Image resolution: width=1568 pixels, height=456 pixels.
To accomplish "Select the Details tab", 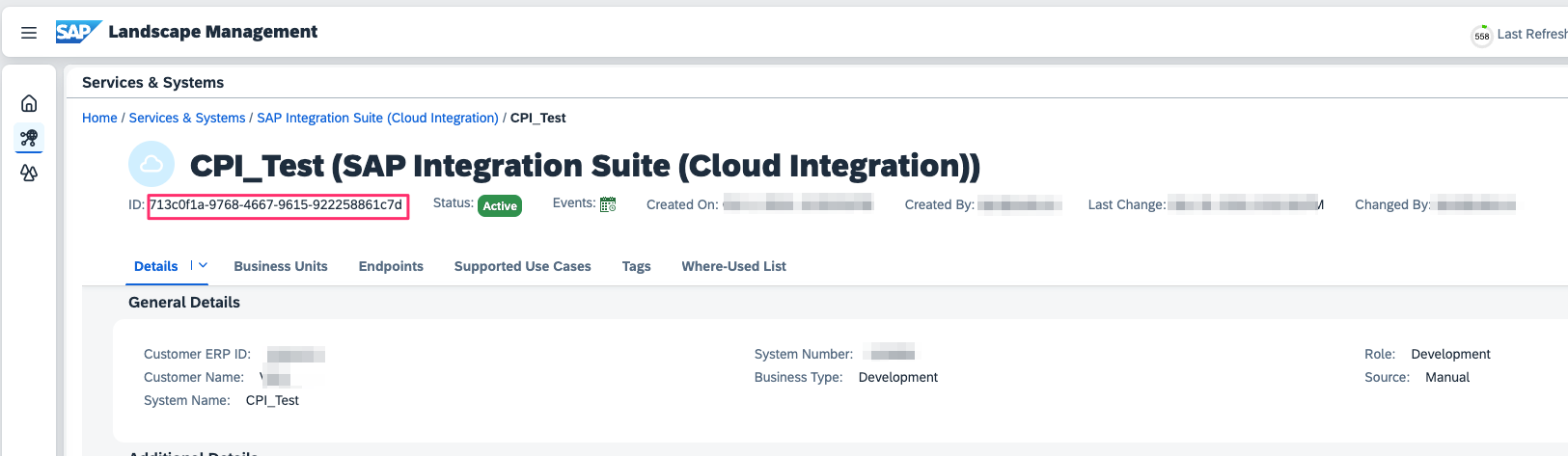I will tap(155, 266).
